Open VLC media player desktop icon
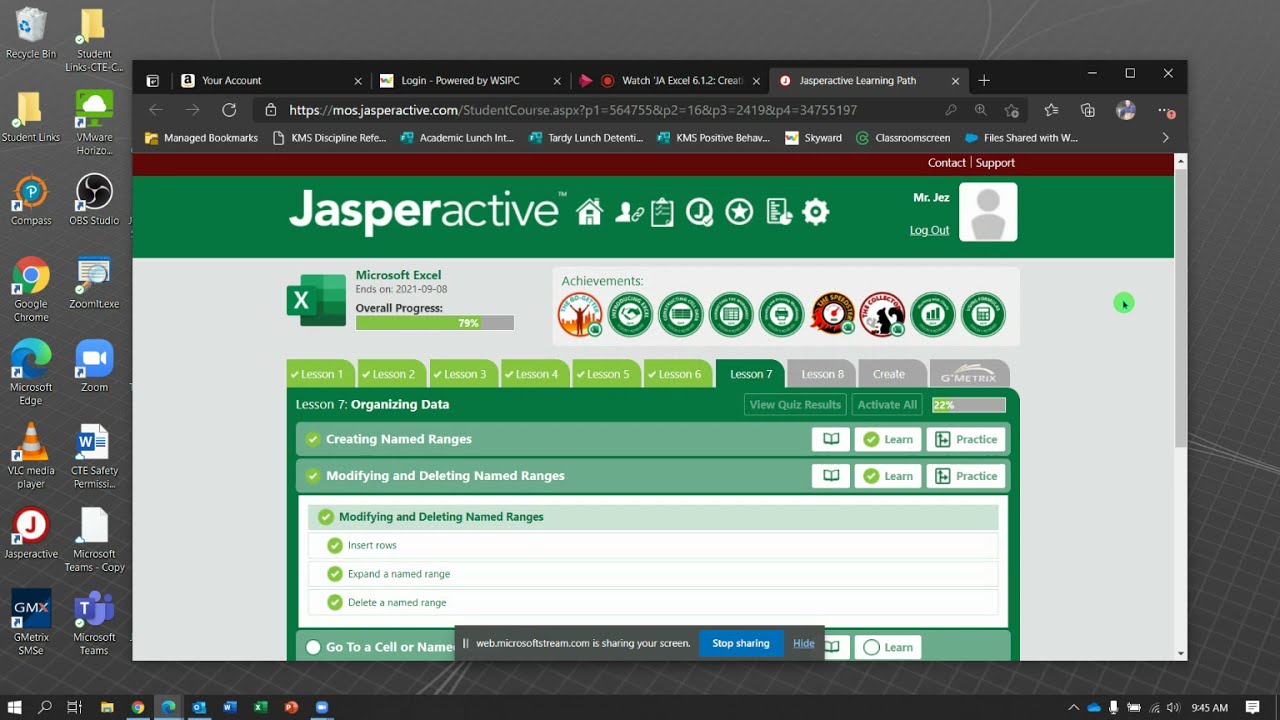1280x720 pixels. pyautogui.click(x=31, y=456)
